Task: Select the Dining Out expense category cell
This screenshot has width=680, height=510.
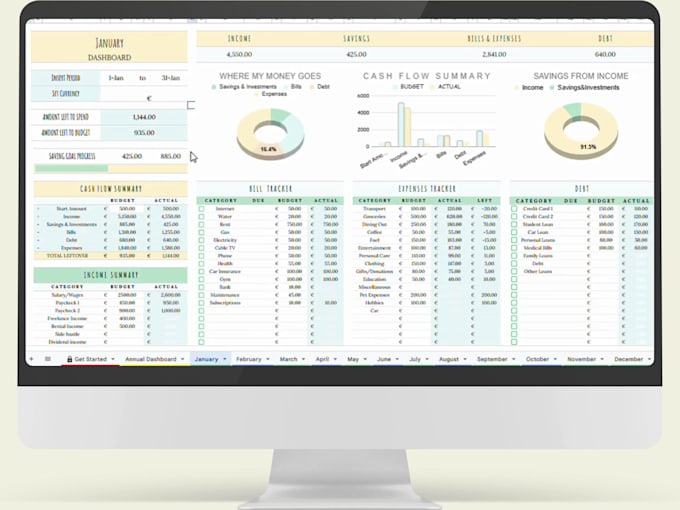Action: (374, 224)
